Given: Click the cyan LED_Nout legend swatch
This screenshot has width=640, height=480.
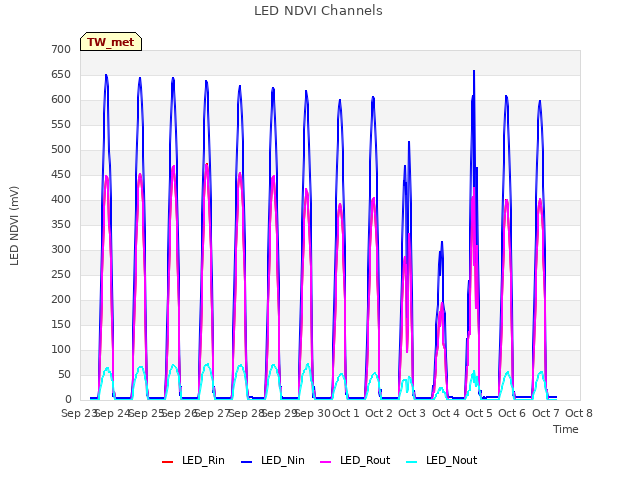Looking at the screenshot, I should pyautogui.click(x=412, y=462).
